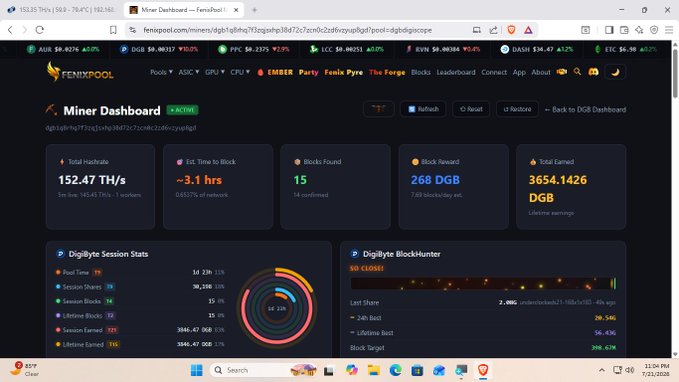The image size is (679, 382).
Task: Click the Refresh dashboard button
Action: (x=423, y=109)
